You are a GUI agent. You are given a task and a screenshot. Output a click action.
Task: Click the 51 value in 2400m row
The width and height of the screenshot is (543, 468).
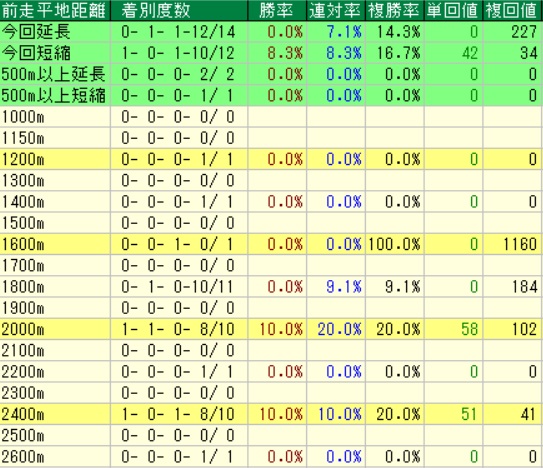click(x=469, y=414)
